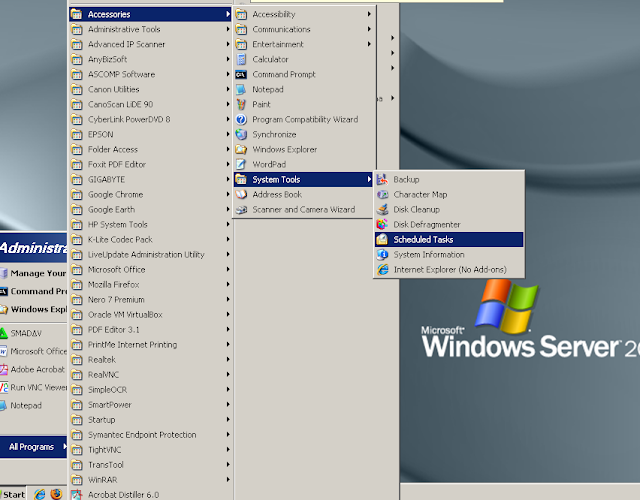
Task: Click the Command Prompt icon in Accessories
Action: tap(241, 74)
